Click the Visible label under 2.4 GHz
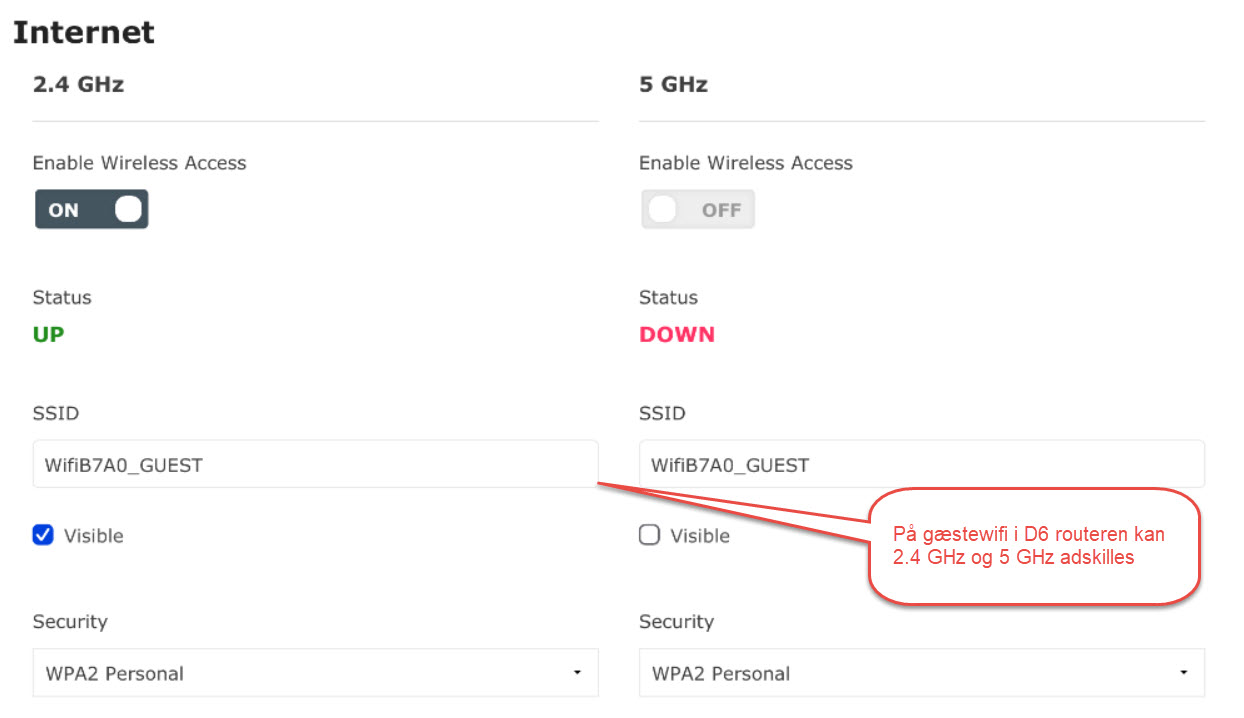This screenshot has height=718, width=1244. tap(94, 536)
